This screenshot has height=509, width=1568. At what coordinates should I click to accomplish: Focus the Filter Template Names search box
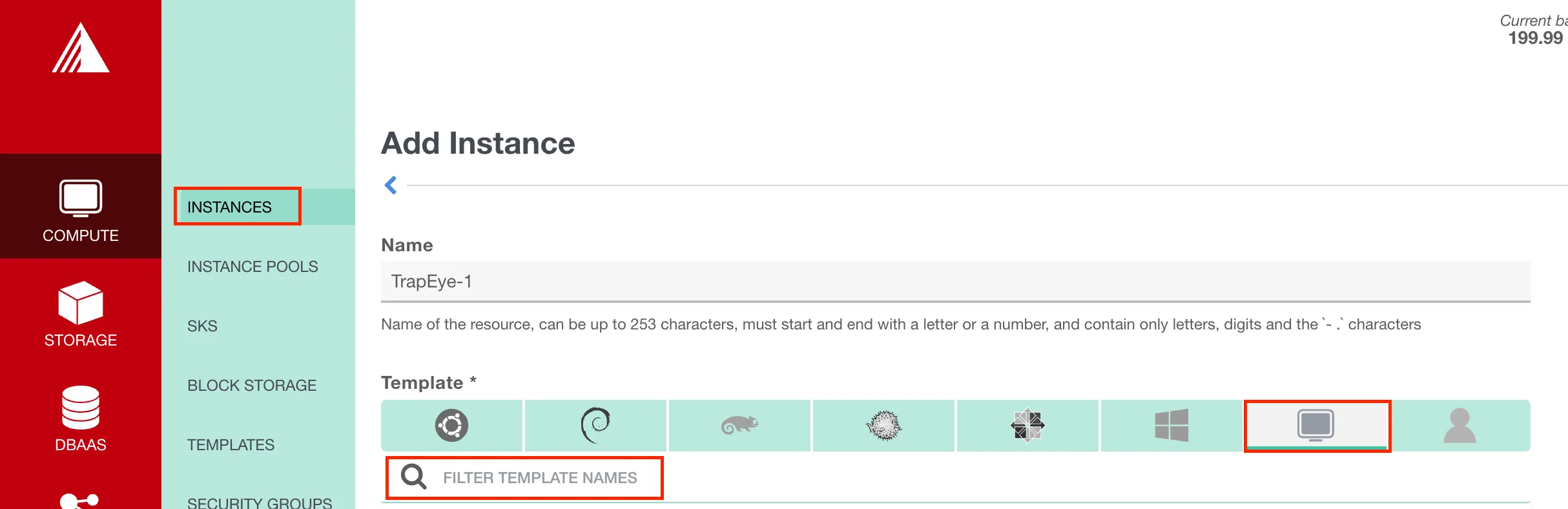(x=540, y=478)
